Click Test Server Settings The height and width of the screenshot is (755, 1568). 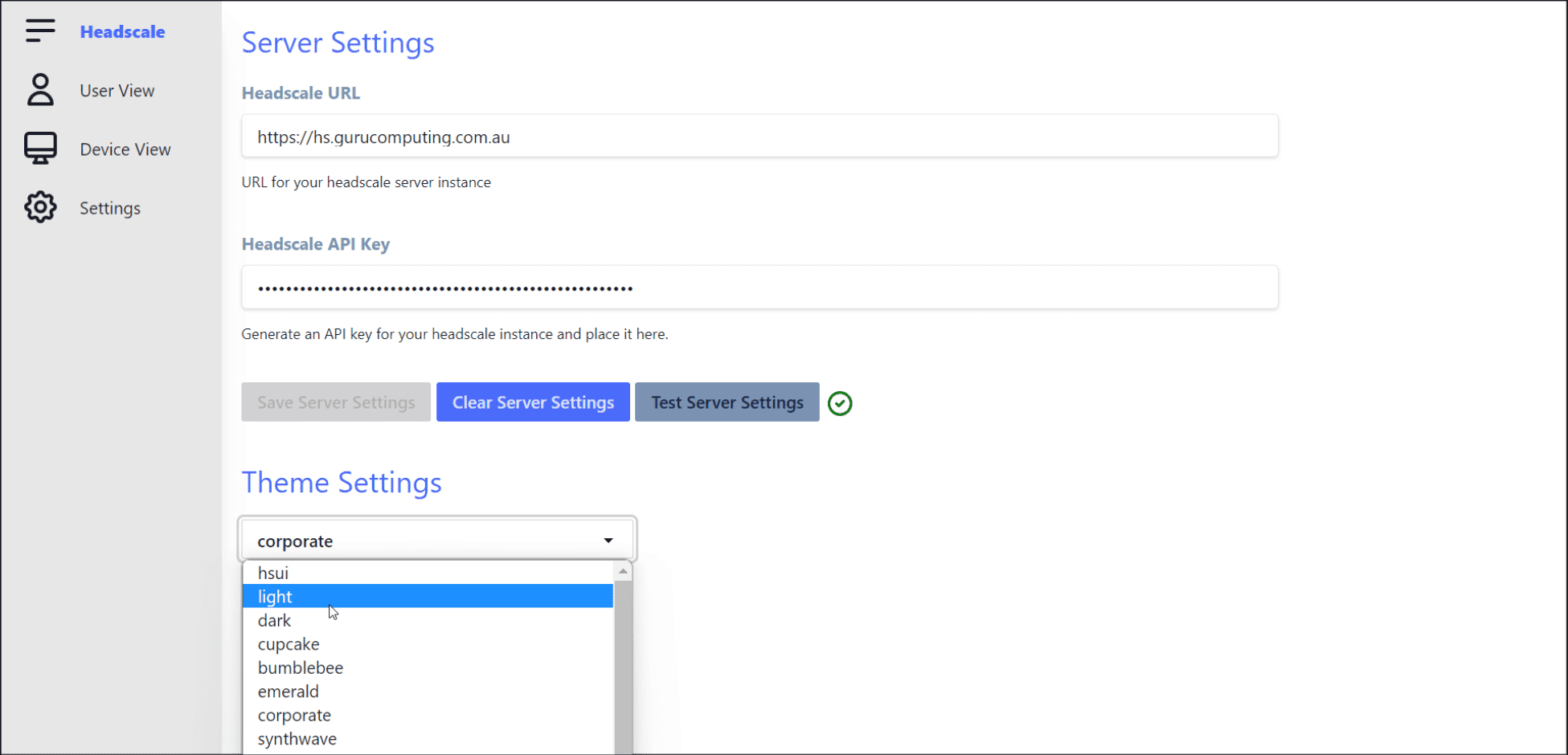pos(727,402)
